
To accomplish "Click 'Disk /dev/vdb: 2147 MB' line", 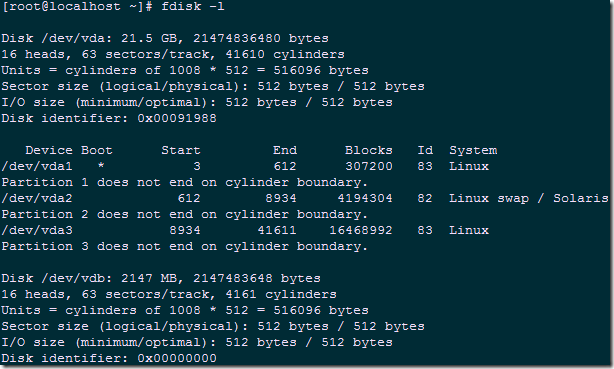I will tap(161, 279).
